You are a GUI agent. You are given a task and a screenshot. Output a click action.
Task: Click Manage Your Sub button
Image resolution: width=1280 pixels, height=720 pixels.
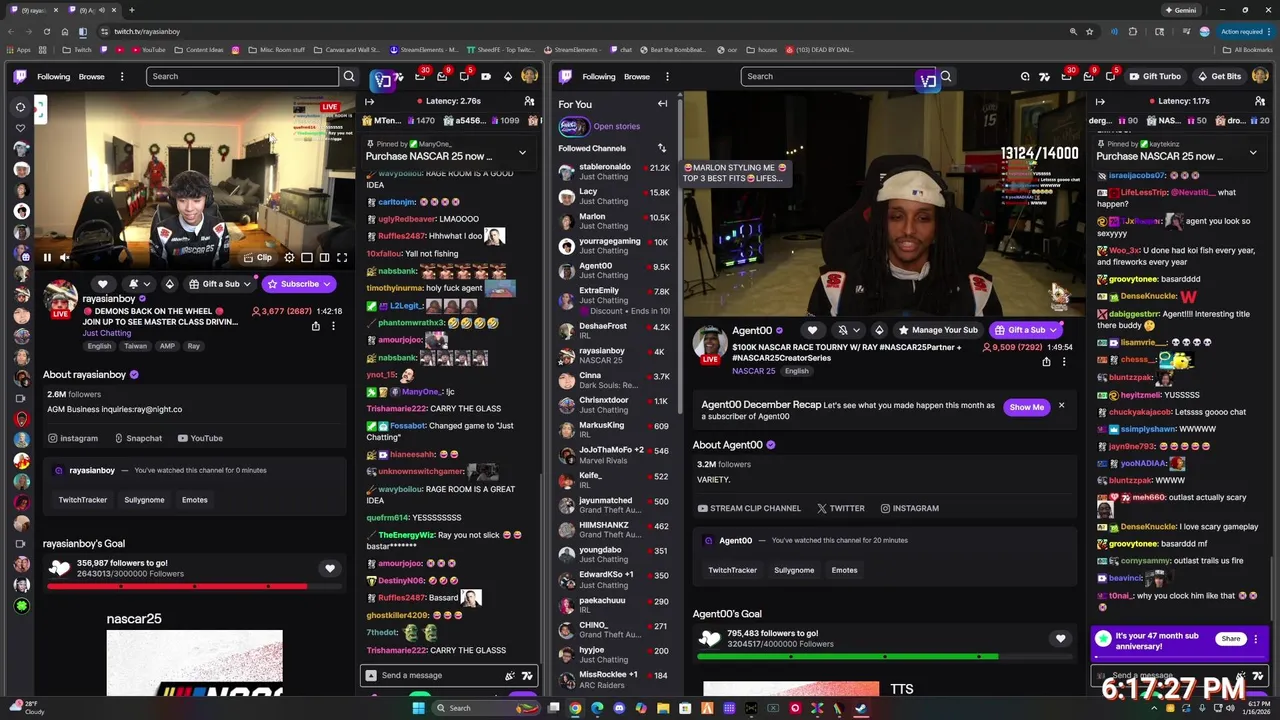[939, 330]
